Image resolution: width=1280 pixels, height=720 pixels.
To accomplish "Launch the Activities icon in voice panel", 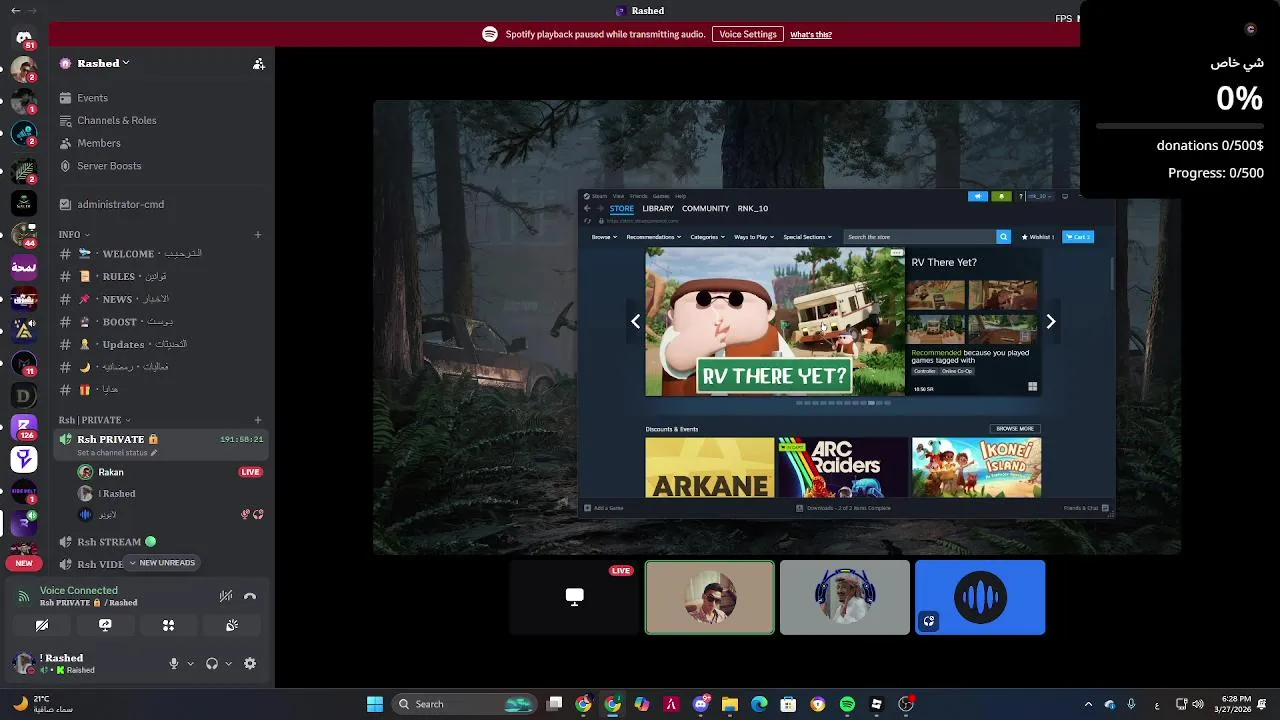I will pyautogui.click(x=168, y=625).
